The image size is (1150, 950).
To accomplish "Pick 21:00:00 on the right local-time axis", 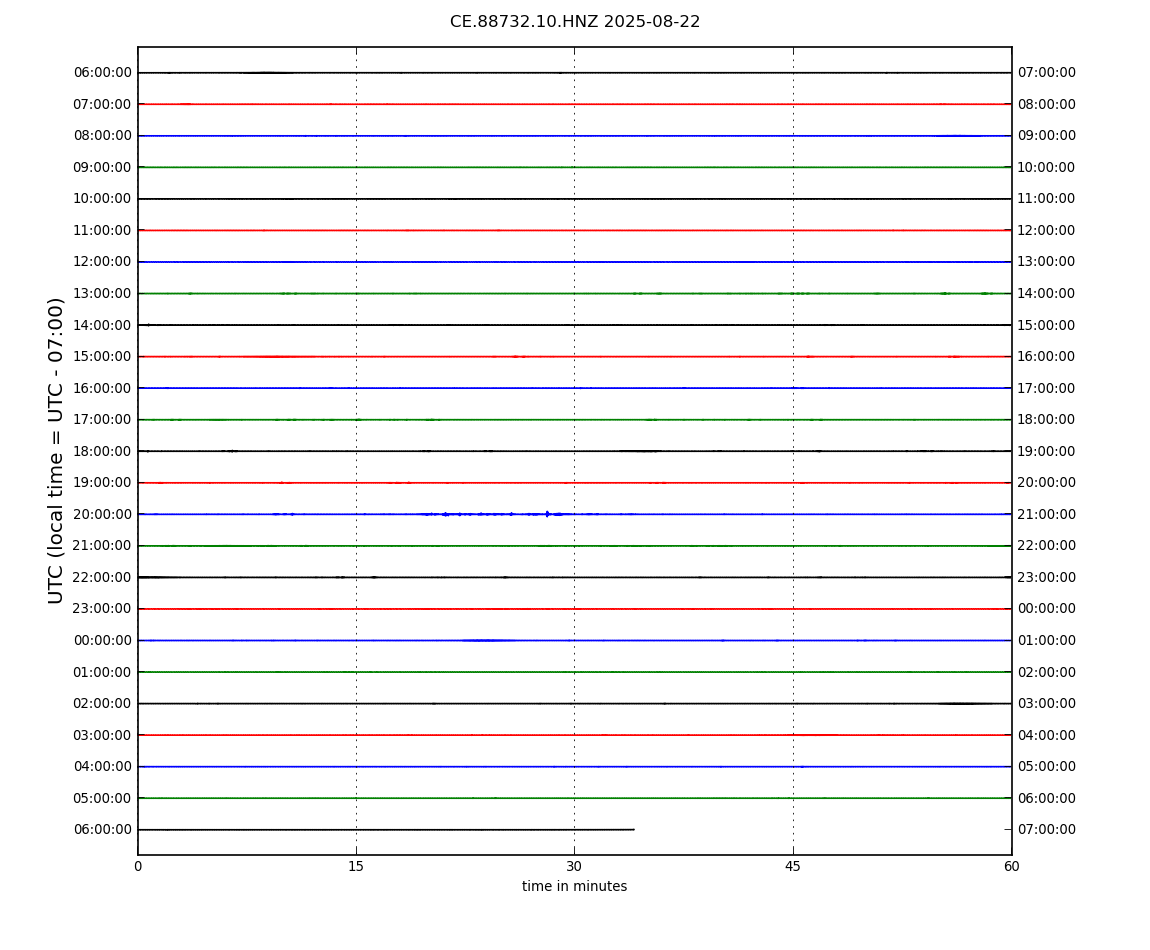I will [x=1047, y=514].
